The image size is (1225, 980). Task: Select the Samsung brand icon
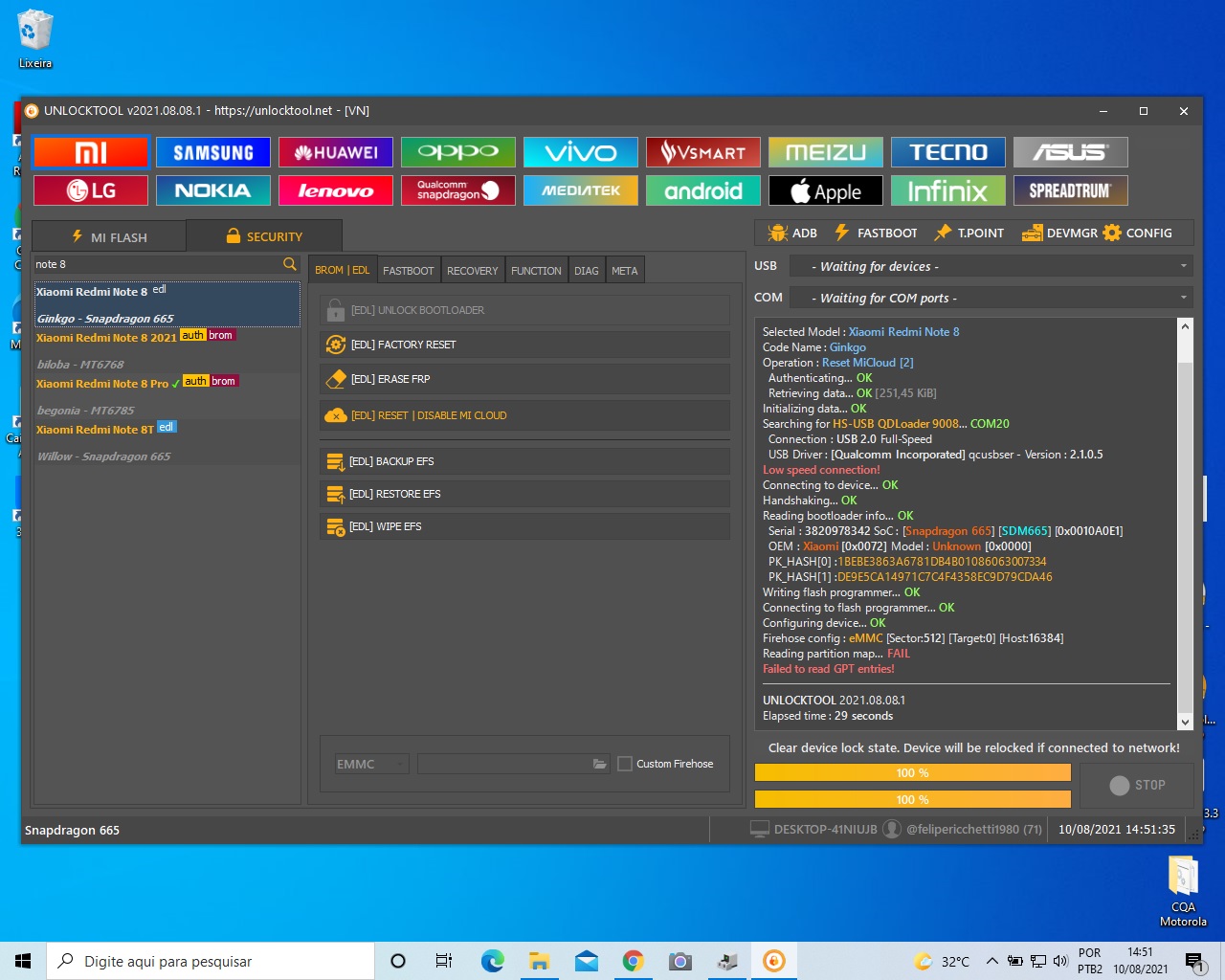click(213, 152)
